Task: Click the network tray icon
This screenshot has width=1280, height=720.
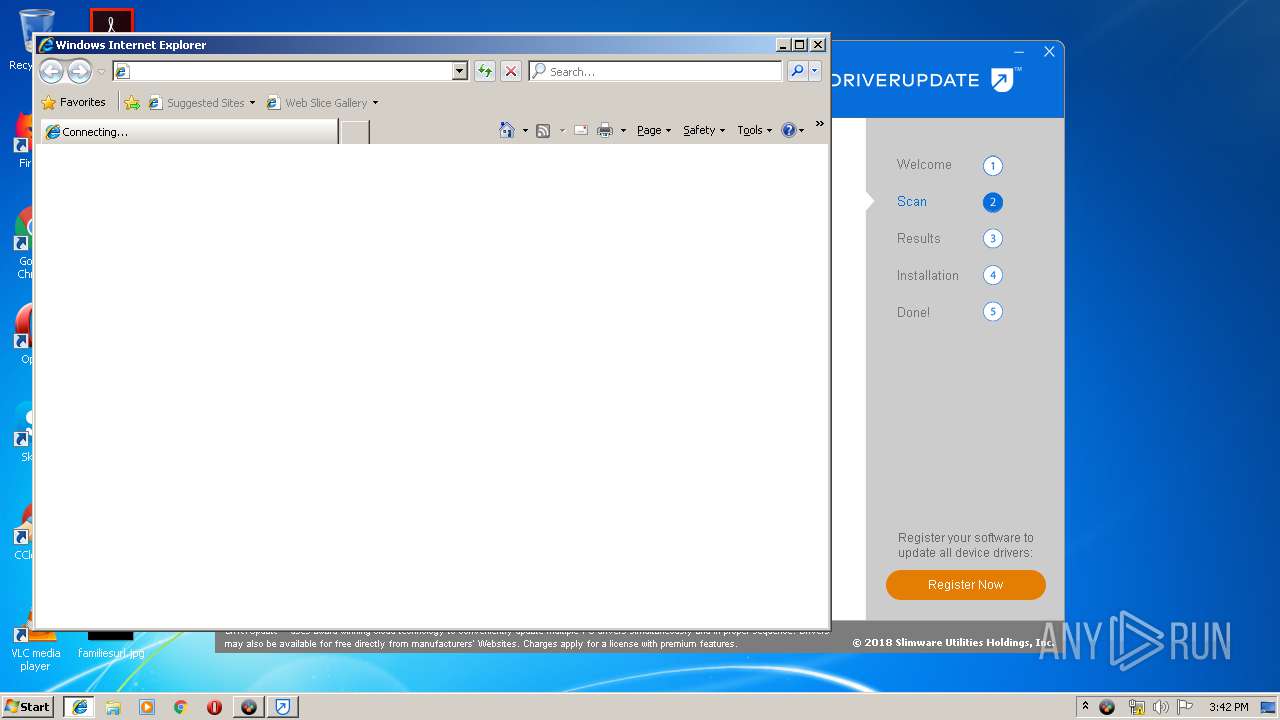Action: tap(1136, 707)
